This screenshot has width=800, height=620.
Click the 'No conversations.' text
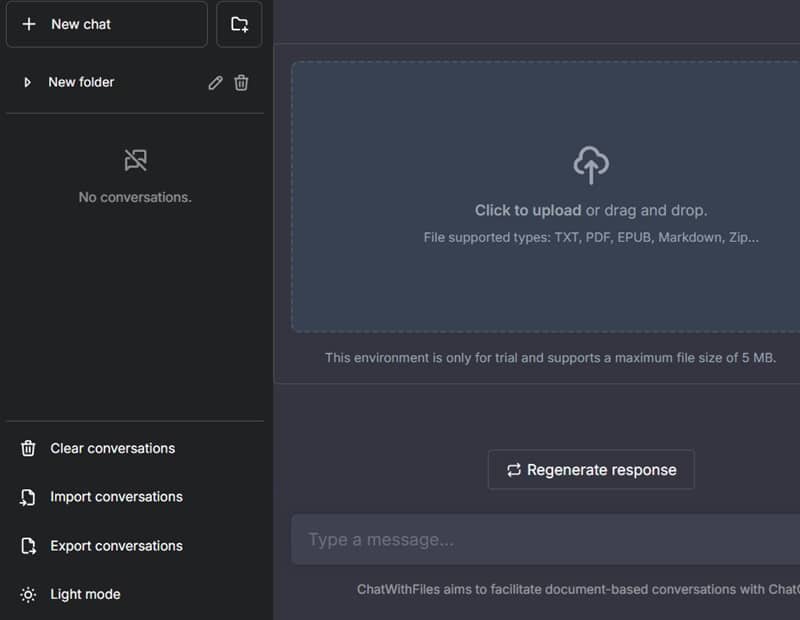coord(135,197)
